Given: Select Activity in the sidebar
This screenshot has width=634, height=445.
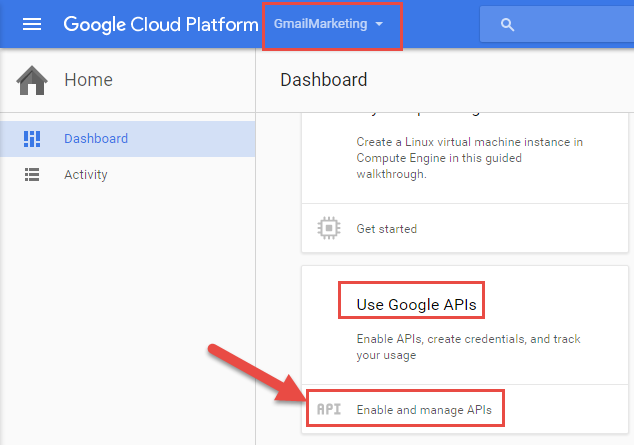Looking at the screenshot, I should pos(127,175).
